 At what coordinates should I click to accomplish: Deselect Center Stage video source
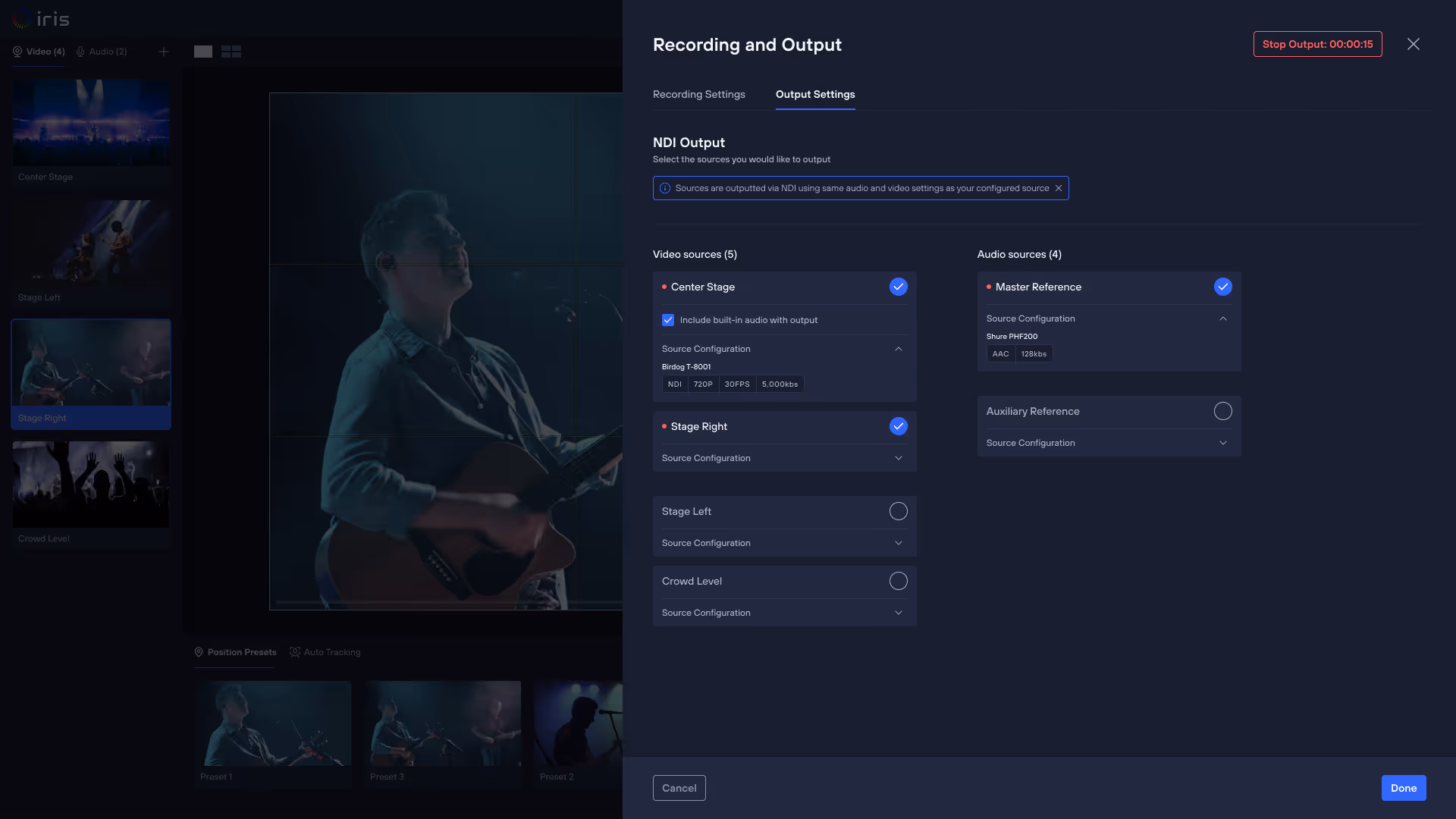pyautogui.click(x=898, y=287)
